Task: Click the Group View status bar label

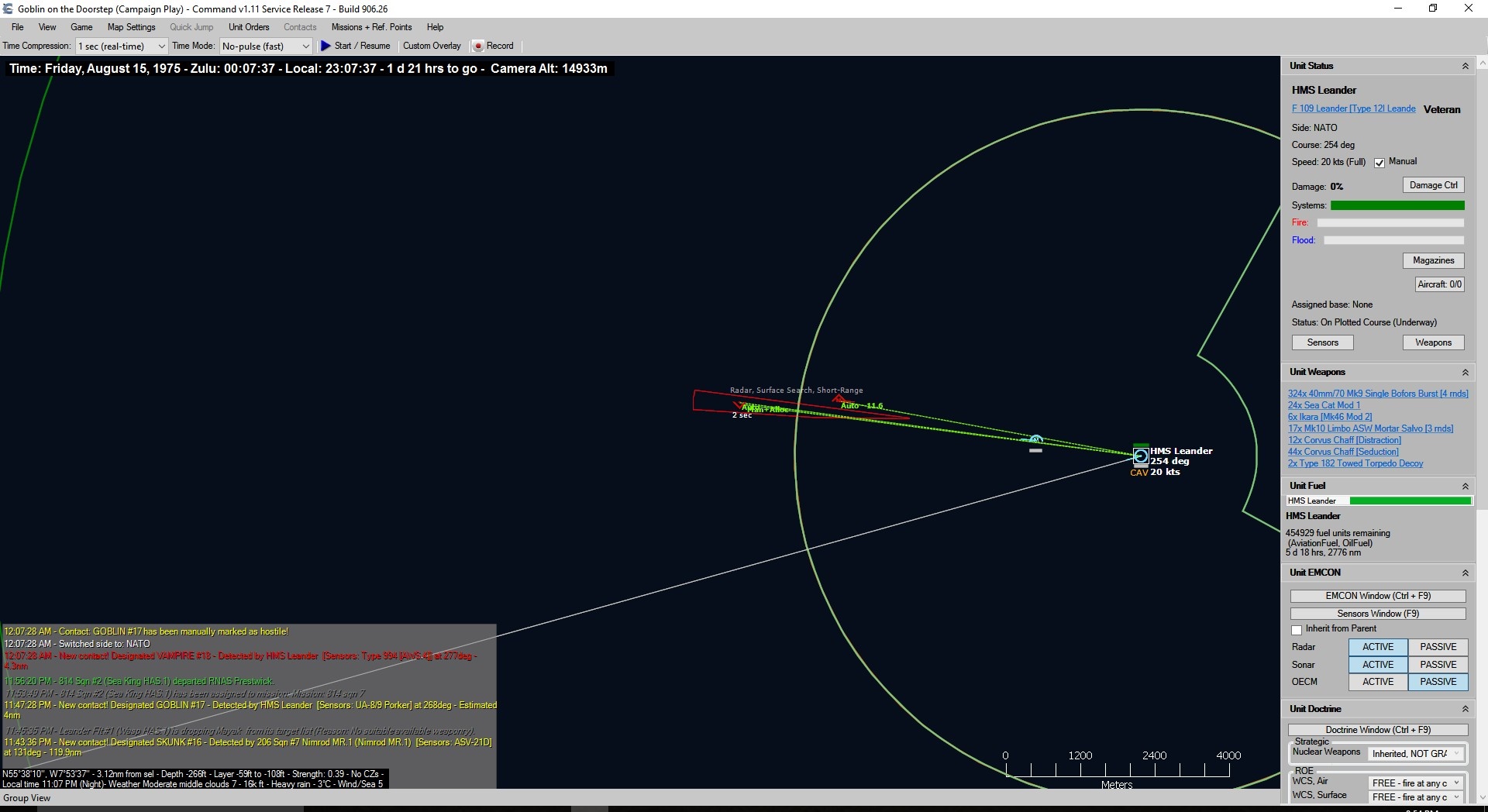Action: (x=27, y=798)
